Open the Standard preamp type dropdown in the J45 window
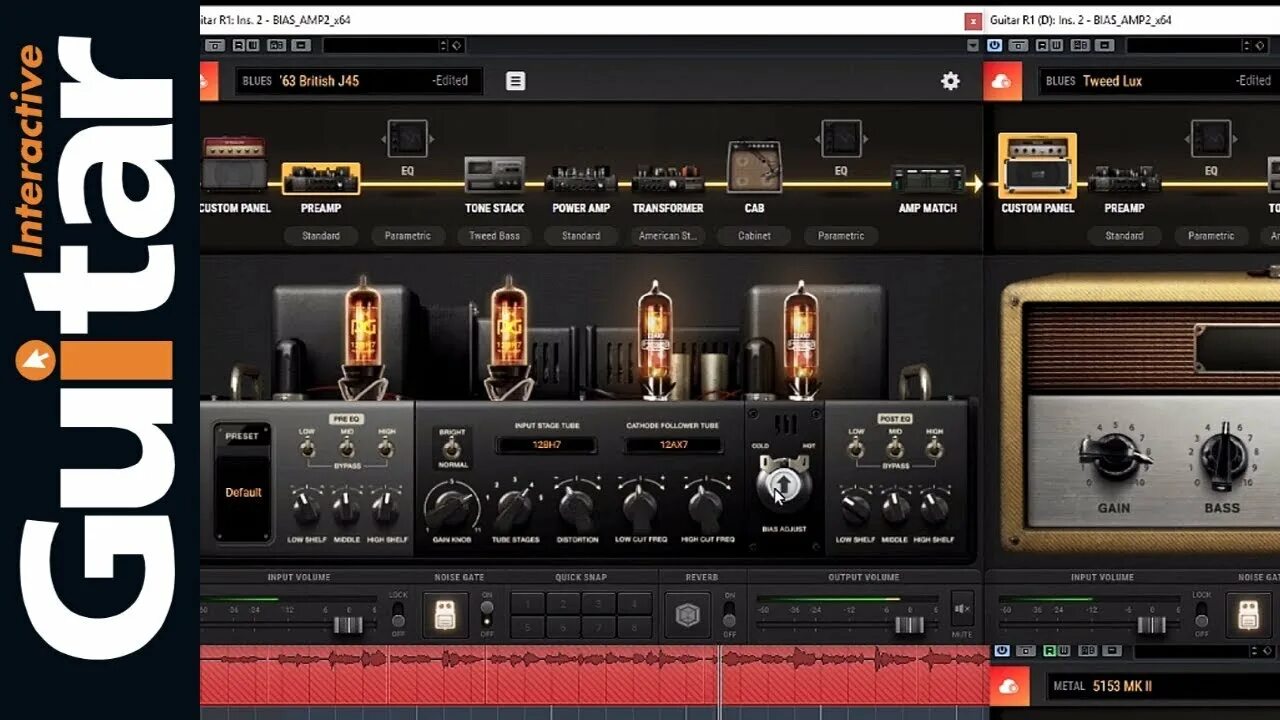1280x720 pixels. tap(321, 236)
